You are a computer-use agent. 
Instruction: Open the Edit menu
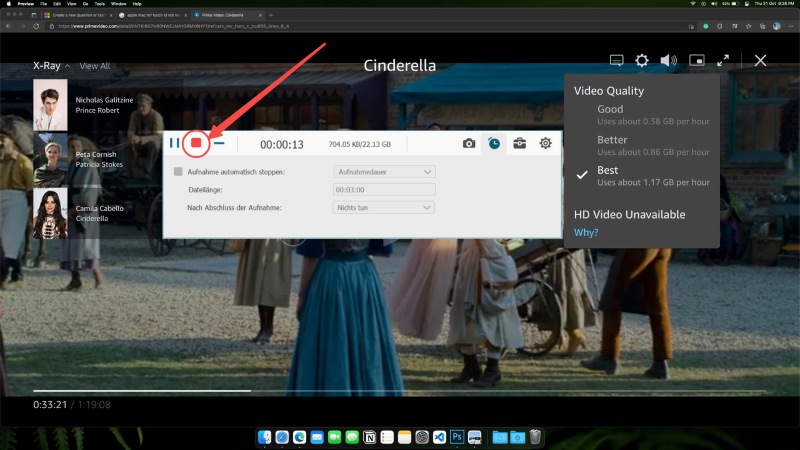click(x=57, y=4)
